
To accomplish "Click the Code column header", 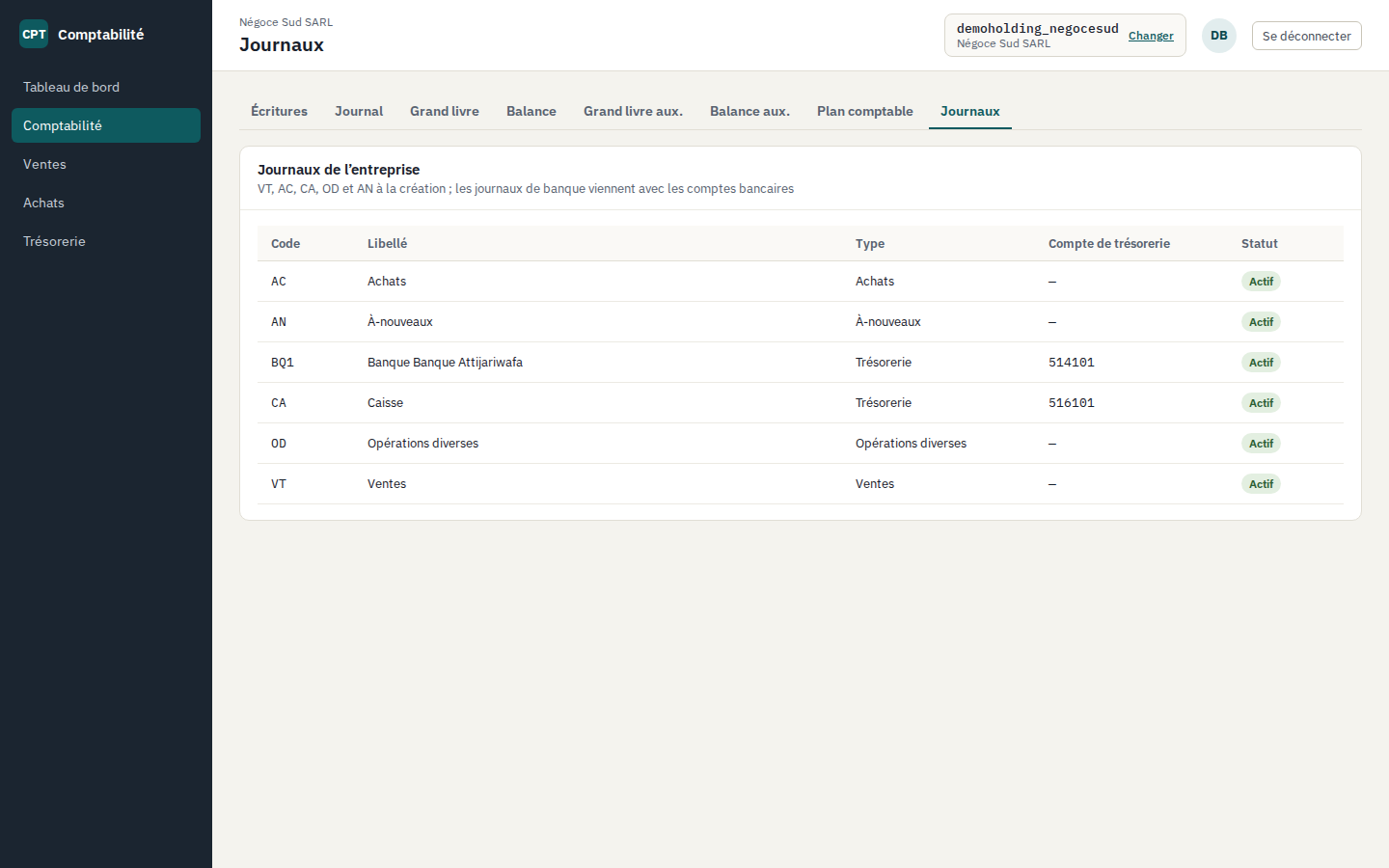I will pyautogui.click(x=286, y=243).
